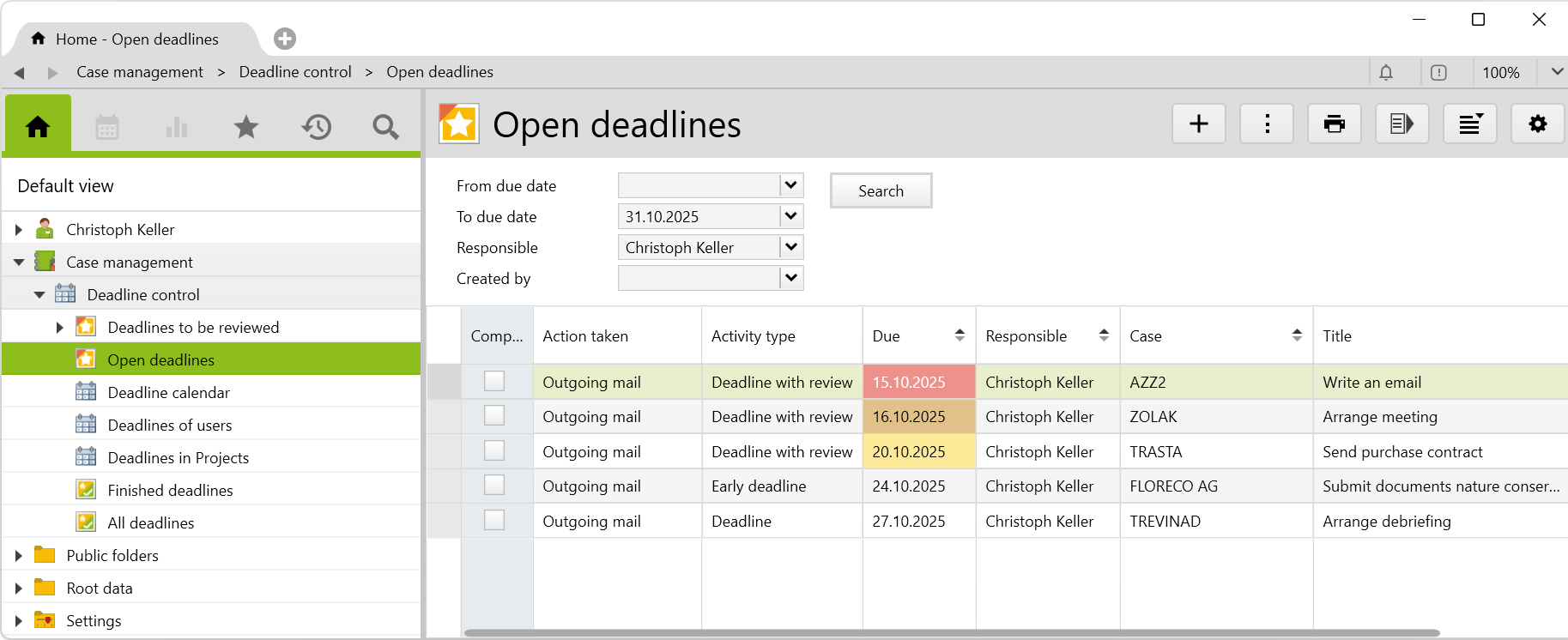Open the calendar sidebar tab
Image resolution: width=1568 pixels, height=640 pixels.
107,127
